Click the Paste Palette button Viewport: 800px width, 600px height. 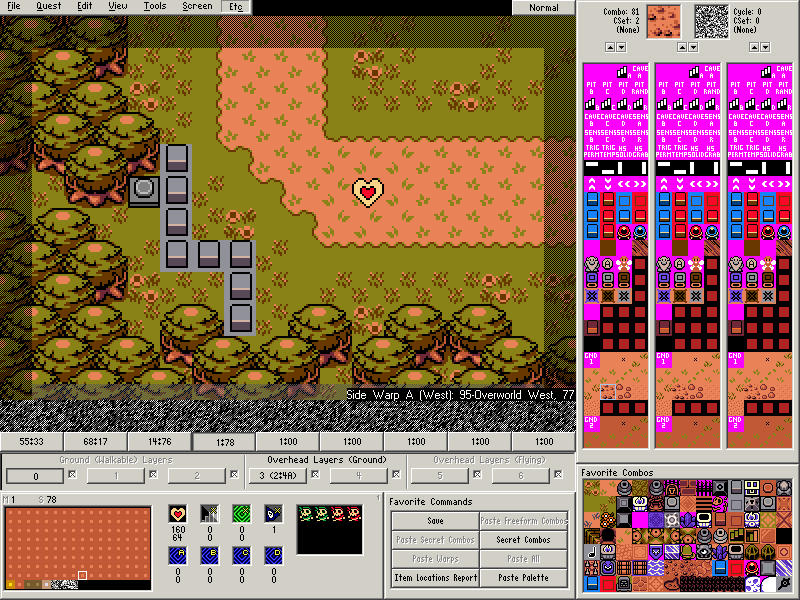(x=523, y=578)
